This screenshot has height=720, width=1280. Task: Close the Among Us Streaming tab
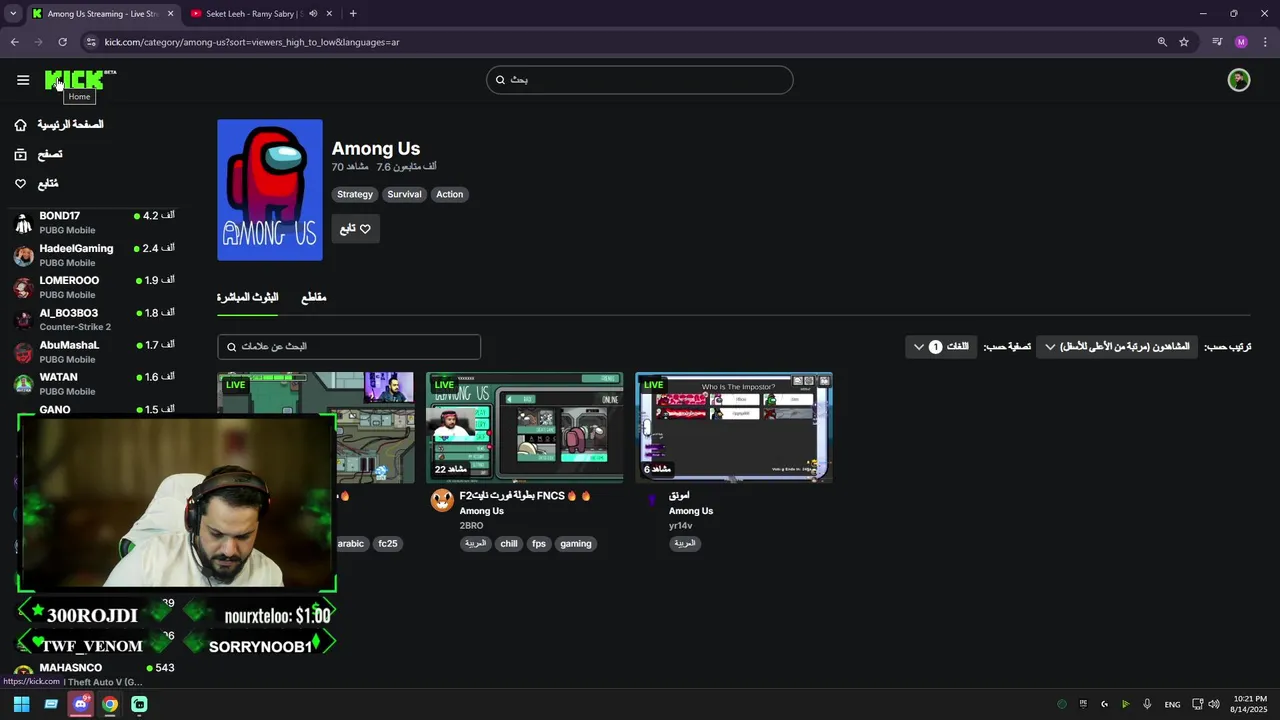coord(170,14)
